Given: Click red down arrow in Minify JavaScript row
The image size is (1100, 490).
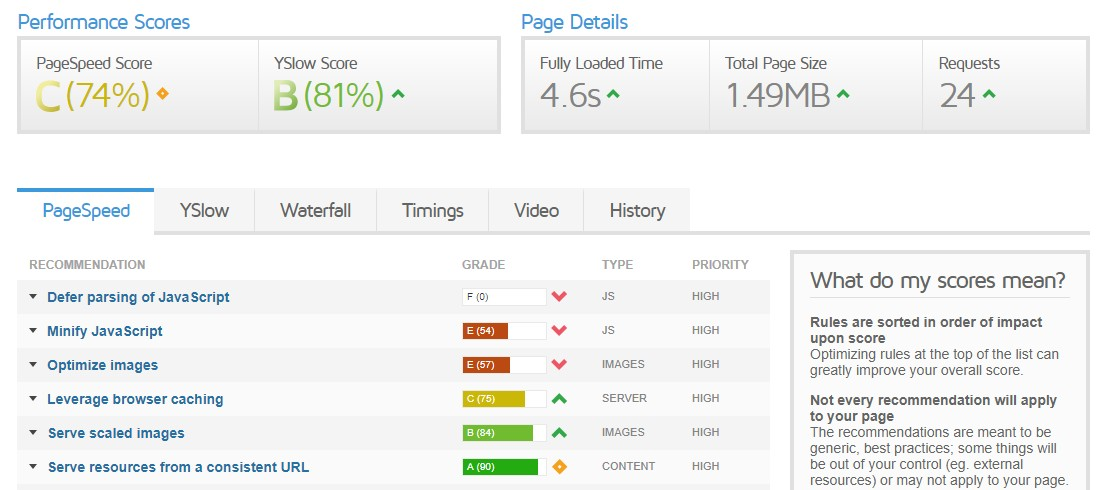Looking at the screenshot, I should (x=559, y=331).
